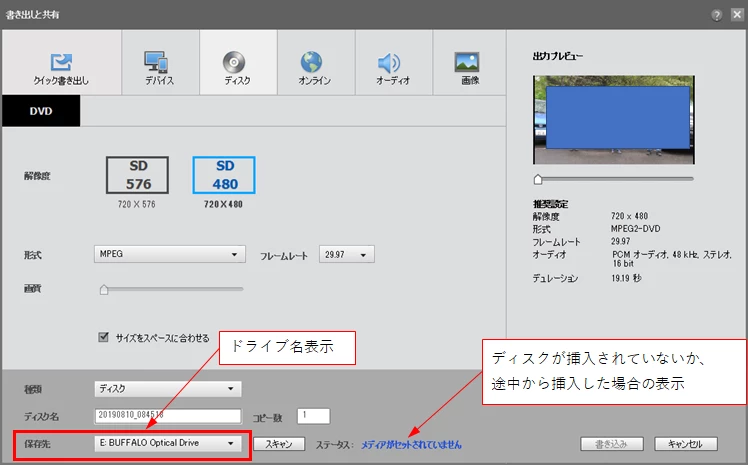Click the メディアがセットされていません status link

411,444
